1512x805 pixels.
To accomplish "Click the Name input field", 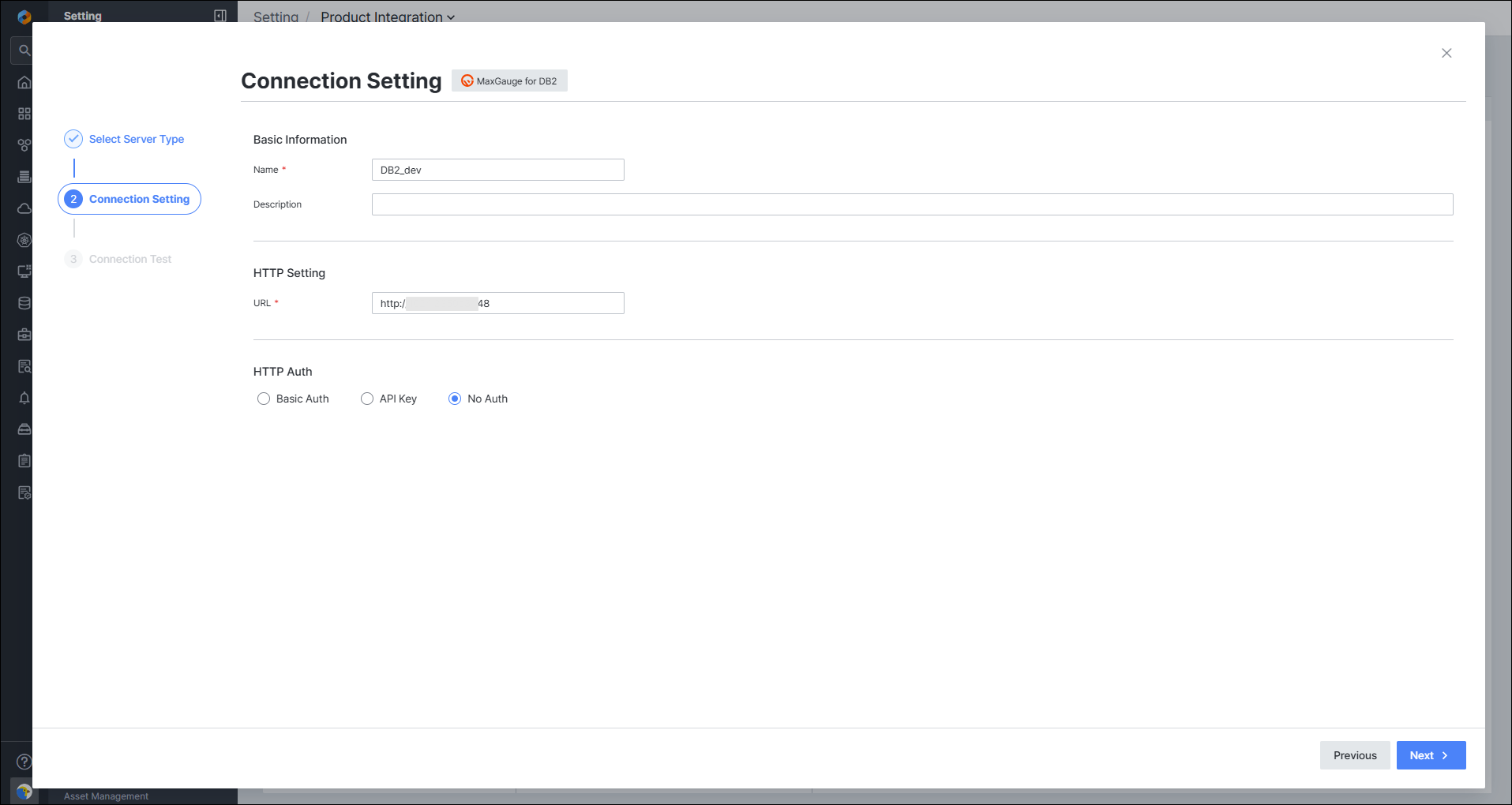I will 498,170.
